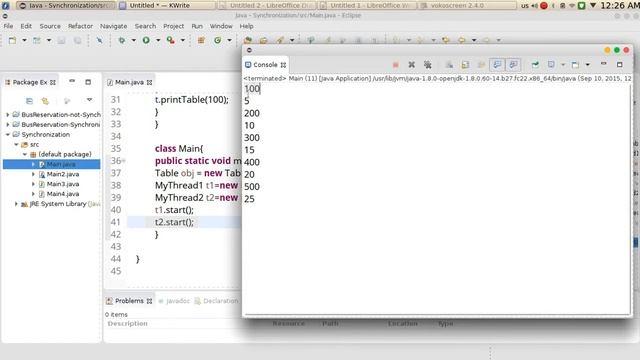Select Main4.java in Package Explorer
The width and height of the screenshot is (640, 360).
pos(63,194)
